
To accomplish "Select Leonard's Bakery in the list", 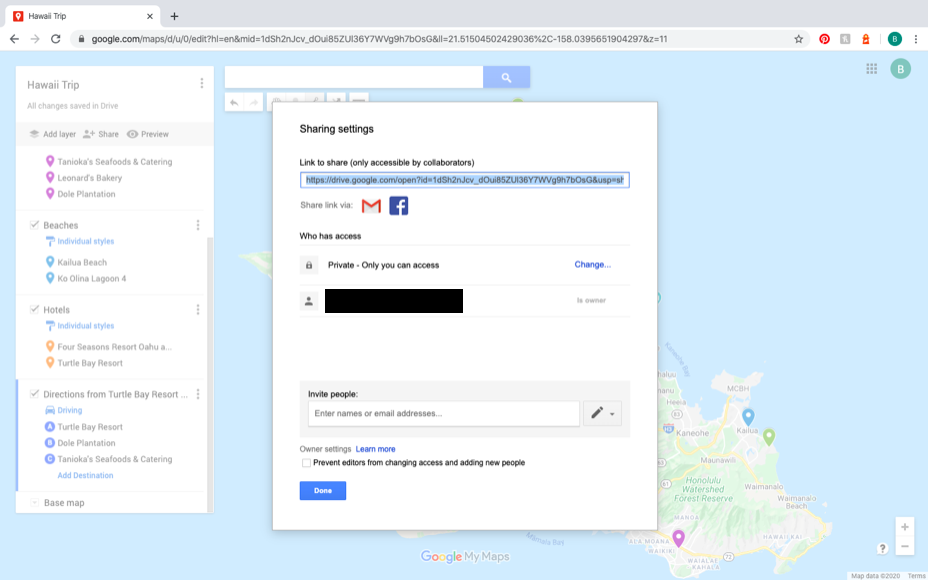I will 89,178.
